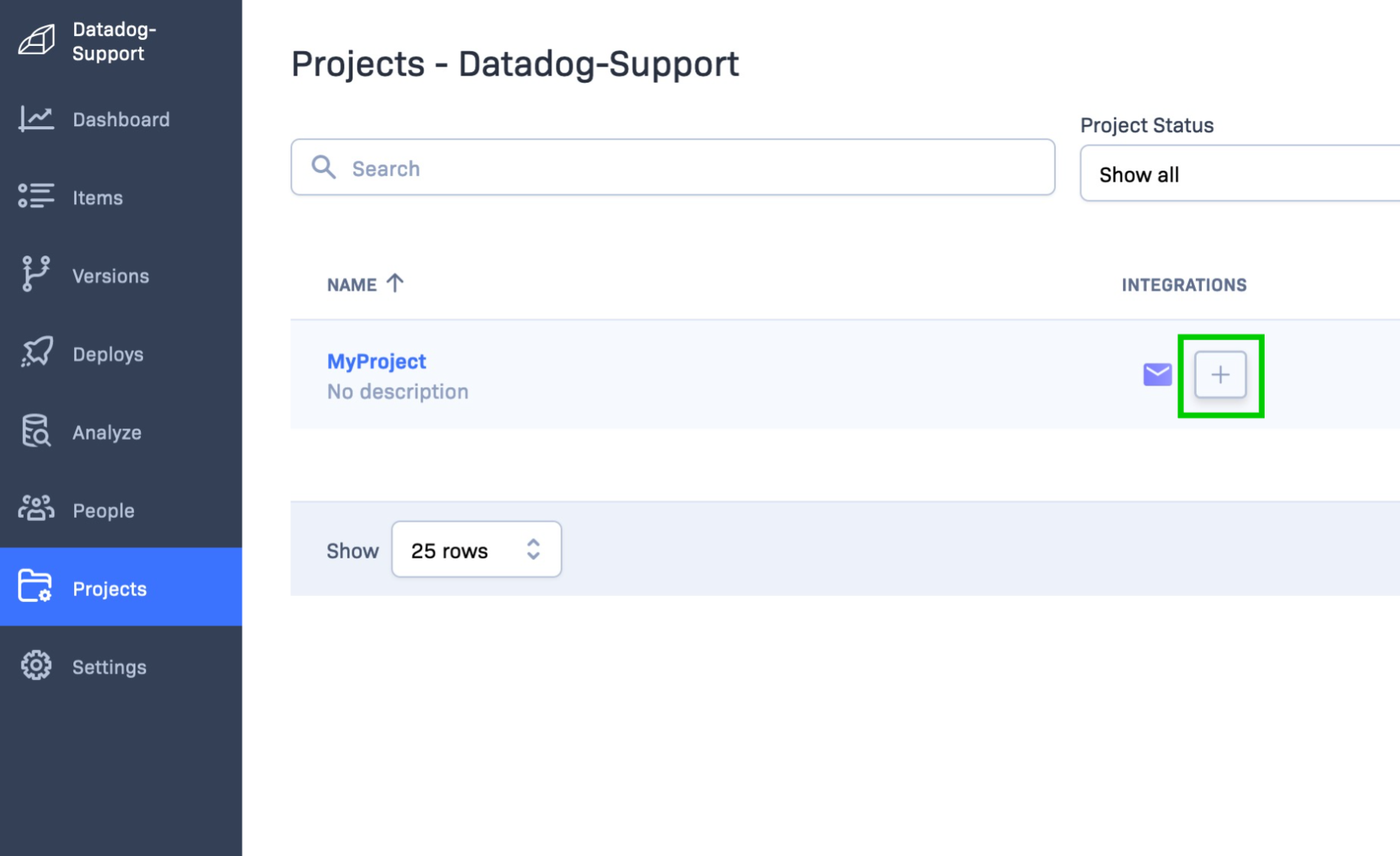1400x856 pixels.
Task: Click the Analyze database search icon
Action: (36, 431)
